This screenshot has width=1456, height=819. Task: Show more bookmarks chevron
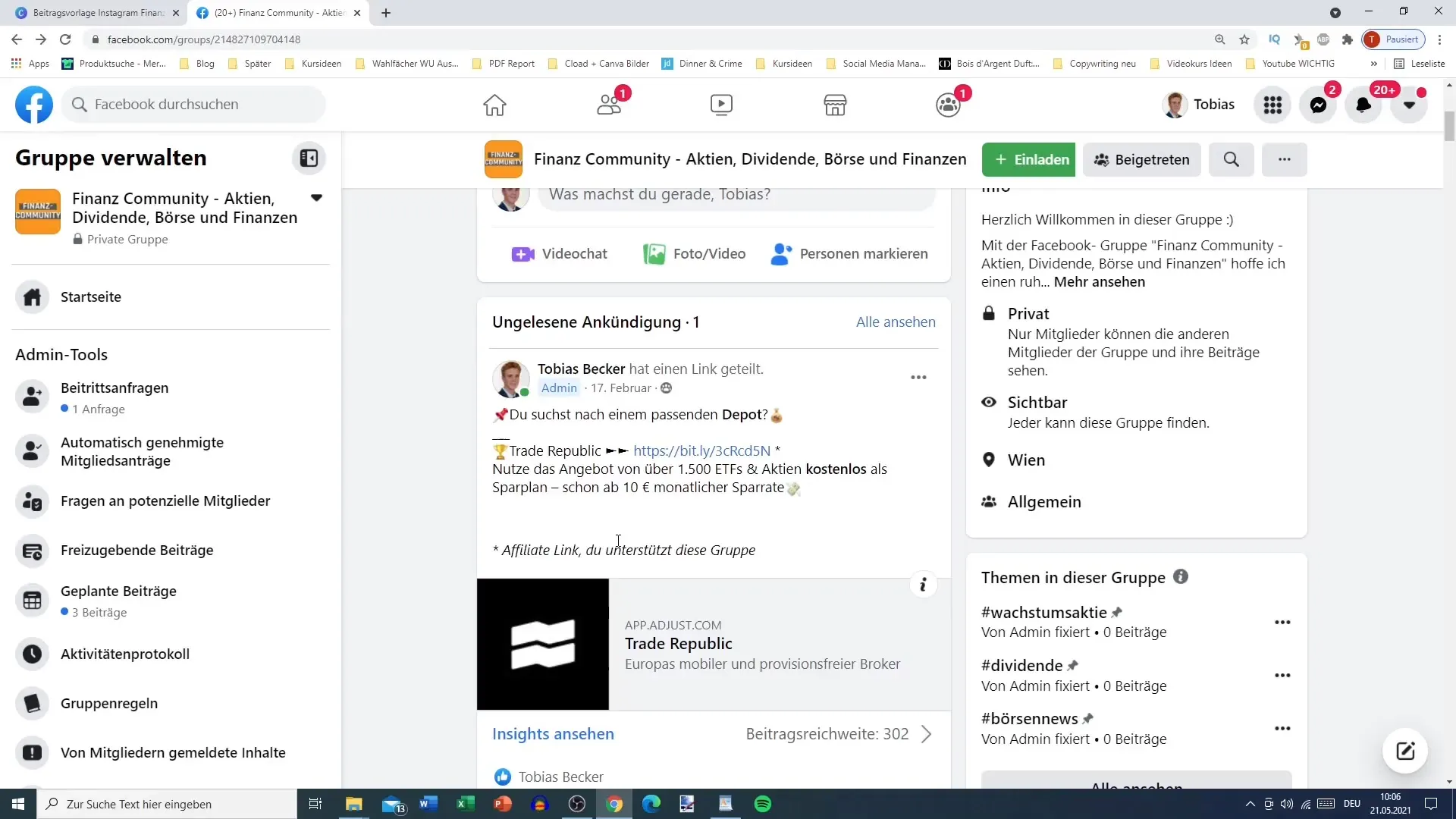pyautogui.click(x=1374, y=64)
